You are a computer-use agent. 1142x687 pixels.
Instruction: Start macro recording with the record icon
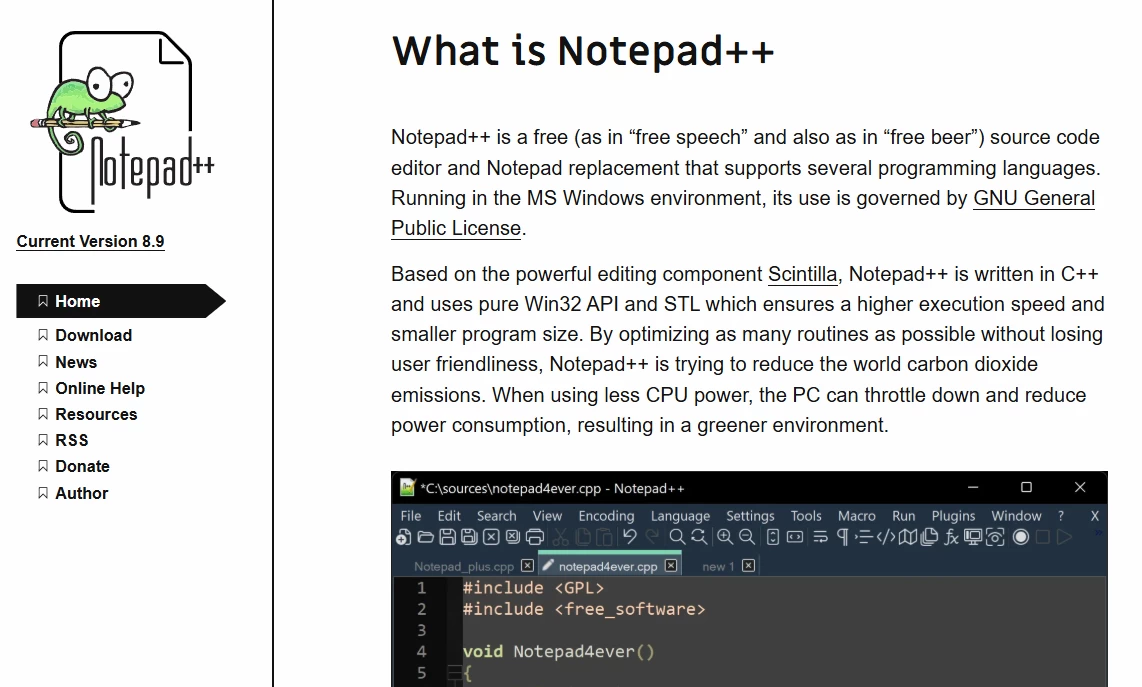pyautogui.click(x=1022, y=537)
